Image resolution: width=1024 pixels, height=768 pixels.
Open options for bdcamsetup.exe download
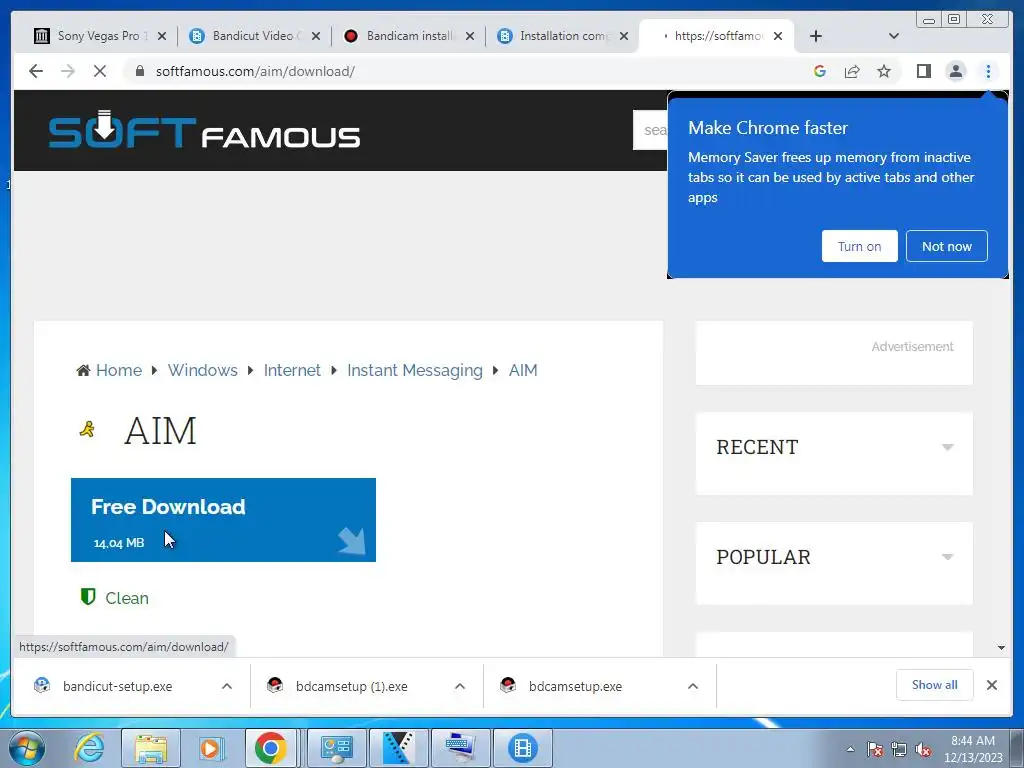coord(693,686)
